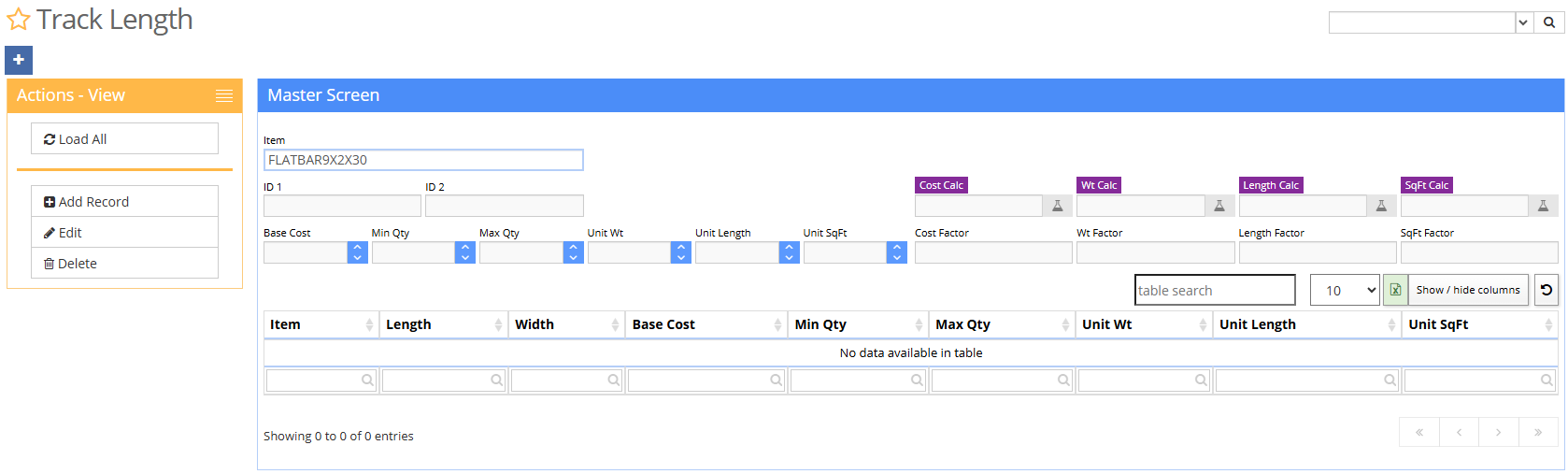This screenshot has height=474, width=1568.
Task: Click the Wt Calc flask icon
Action: pyautogui.click(x=1219, y=206)
